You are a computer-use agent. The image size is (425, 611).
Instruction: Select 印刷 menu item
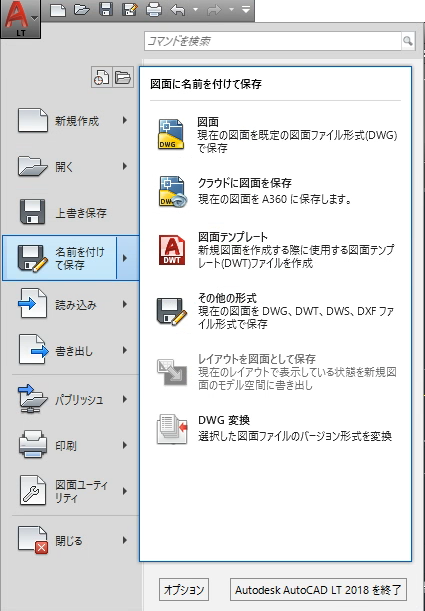pos(70,445)
